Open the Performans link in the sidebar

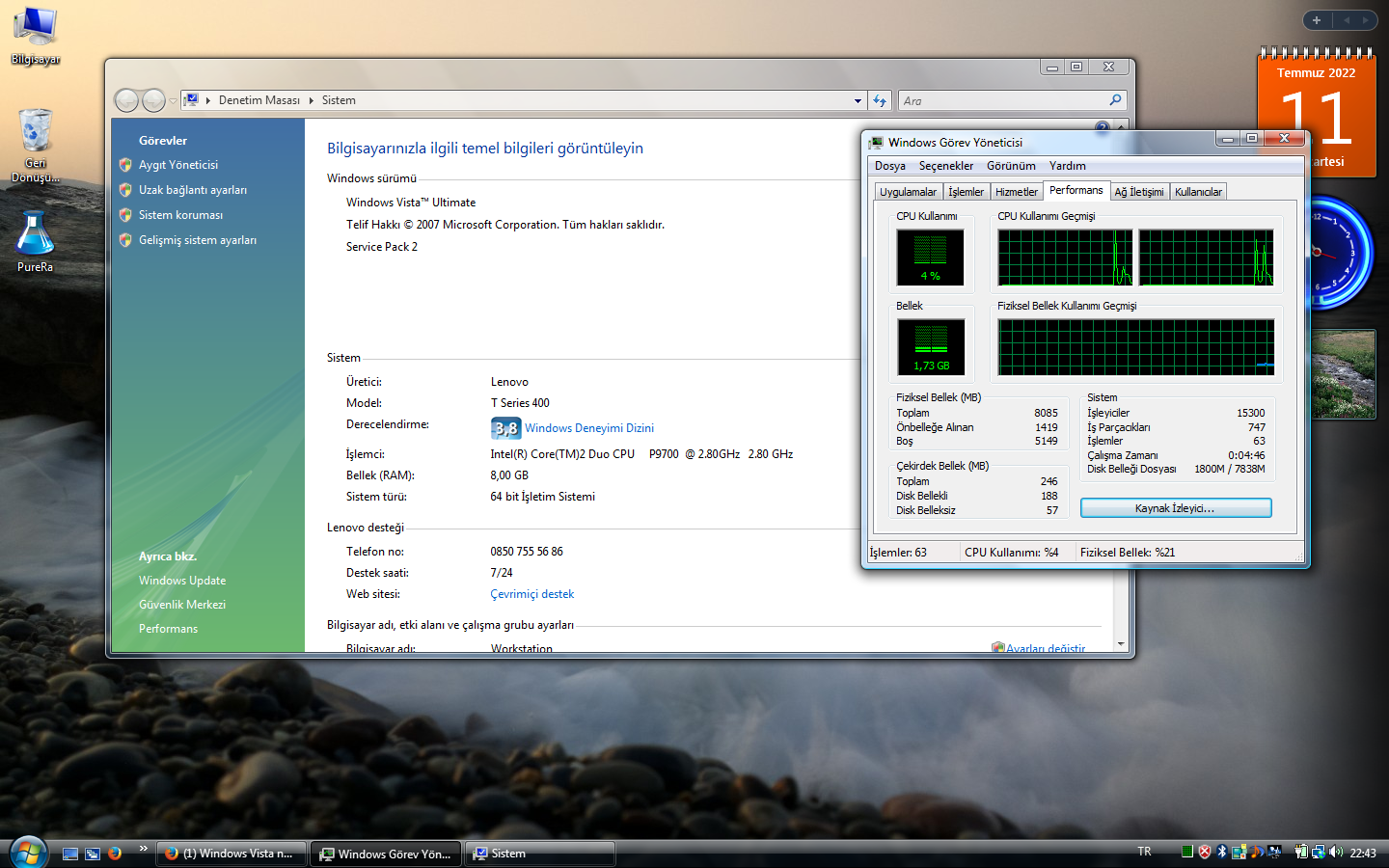coord(168,629)
